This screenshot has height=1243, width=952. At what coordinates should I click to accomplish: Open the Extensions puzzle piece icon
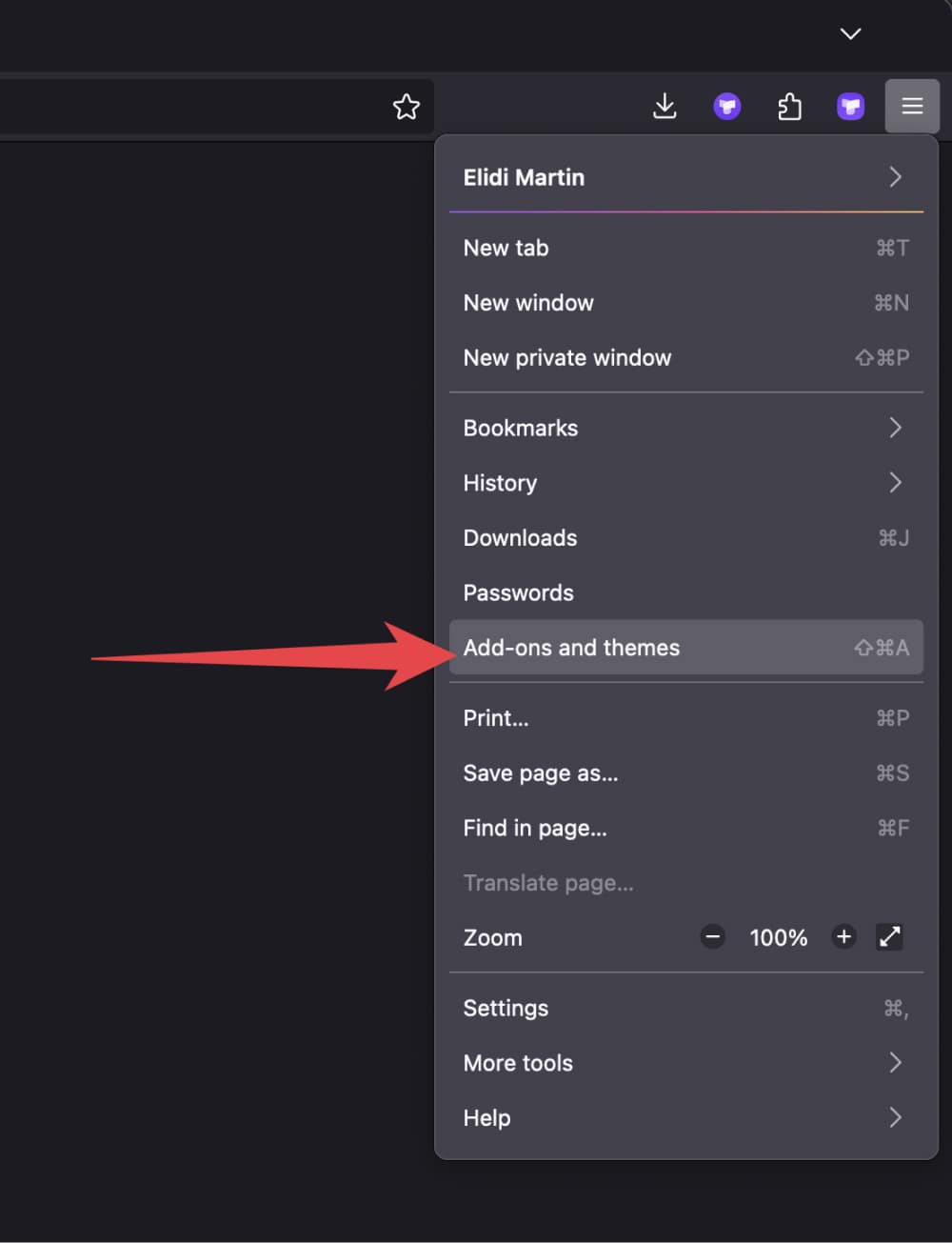pos(789,107)
